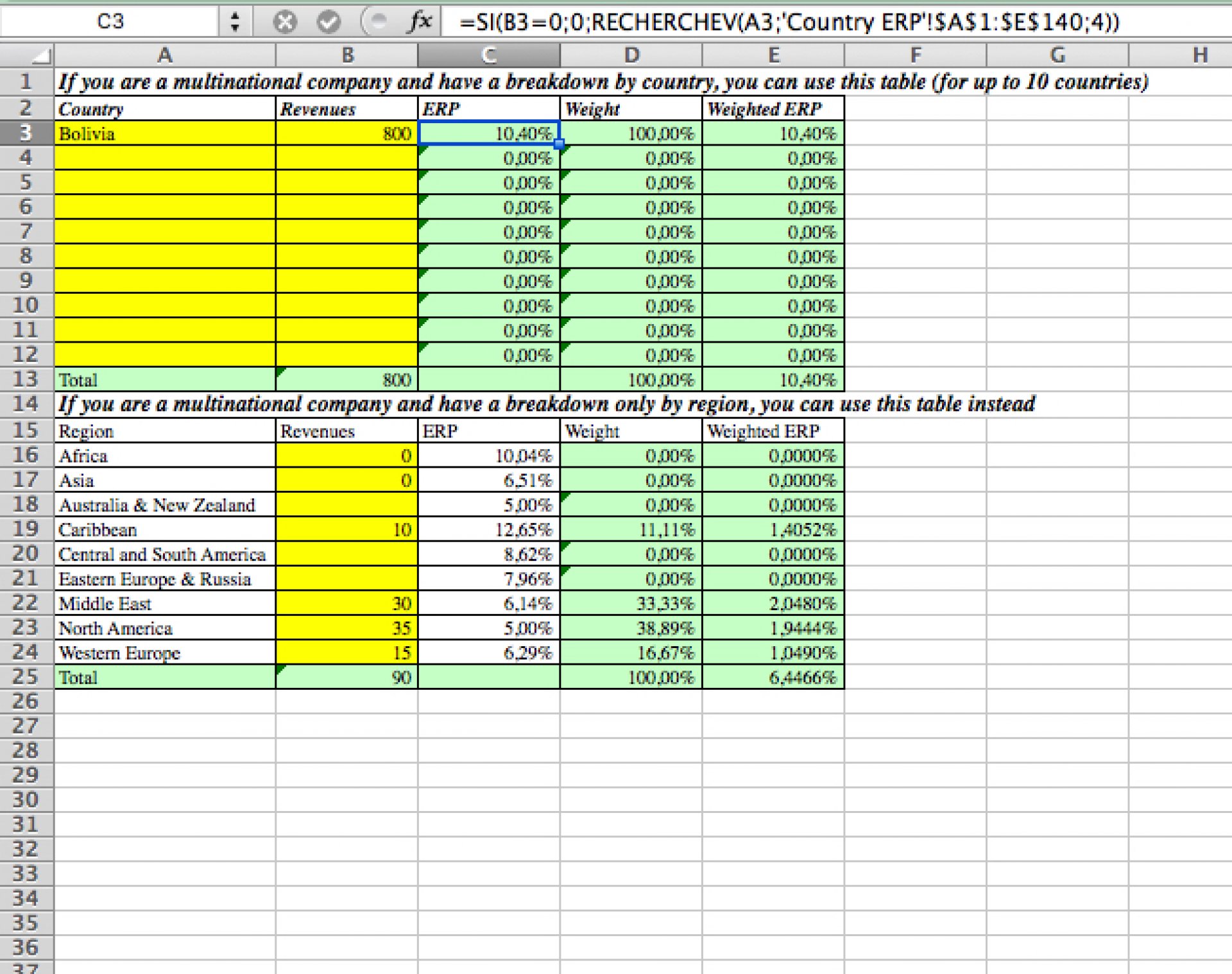1232x974 pixels.
Task: Click the regional total revenues 90
Action: (x=346, y=677)
